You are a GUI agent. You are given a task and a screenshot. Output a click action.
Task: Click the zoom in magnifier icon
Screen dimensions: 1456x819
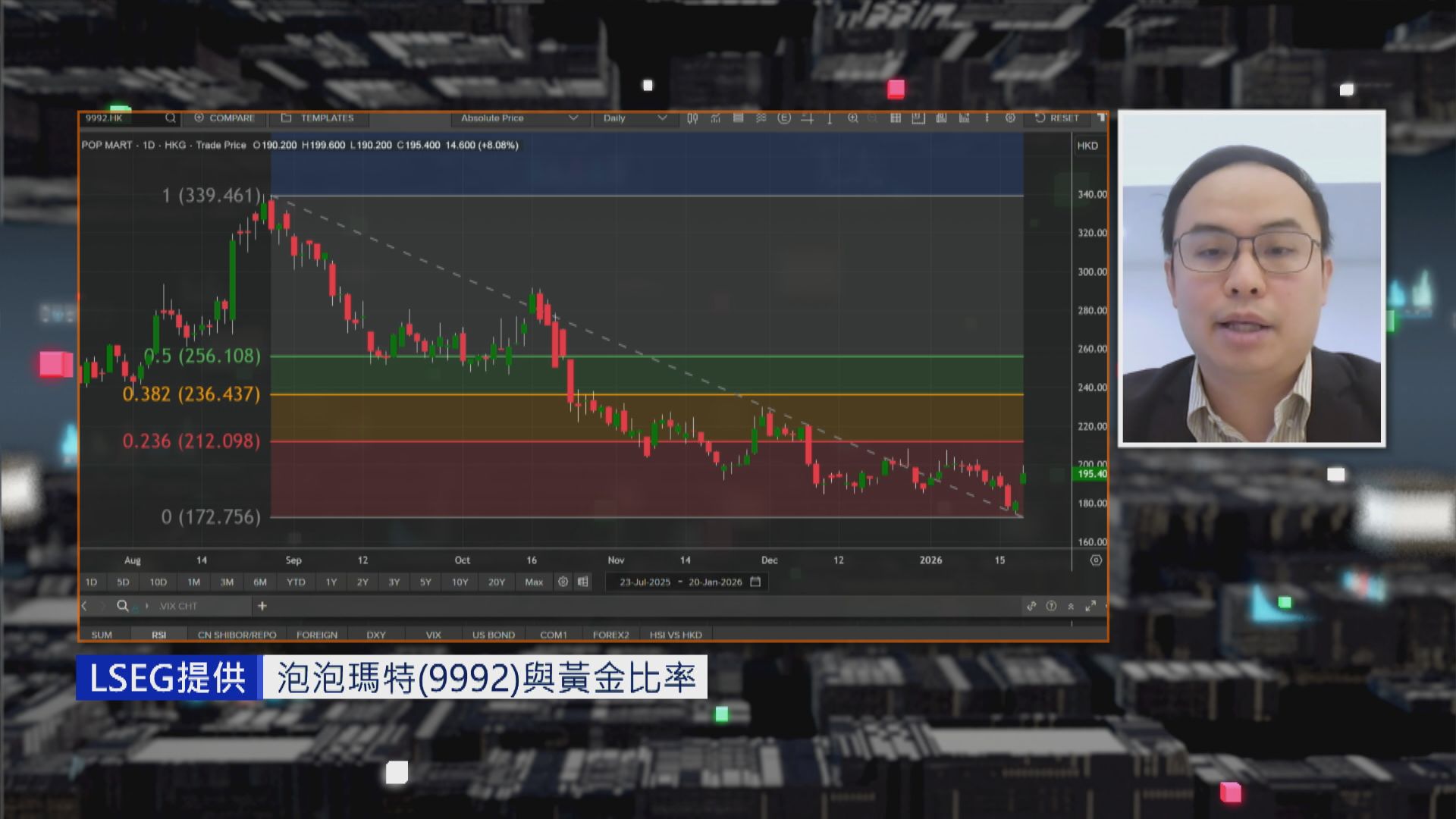pyautogui.click(x=853, y=118)
